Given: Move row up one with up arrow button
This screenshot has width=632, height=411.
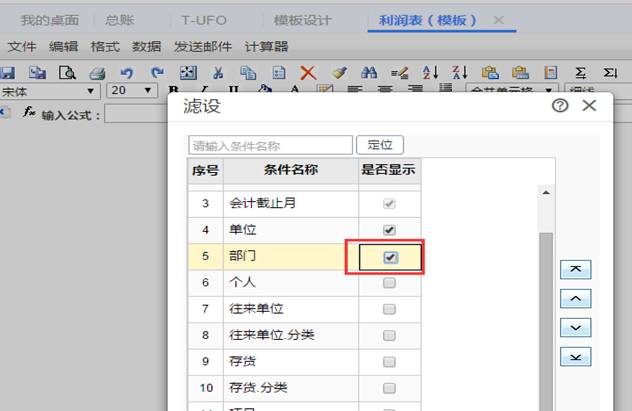Looking at the screenshot, I should click(x=576, y=299).
